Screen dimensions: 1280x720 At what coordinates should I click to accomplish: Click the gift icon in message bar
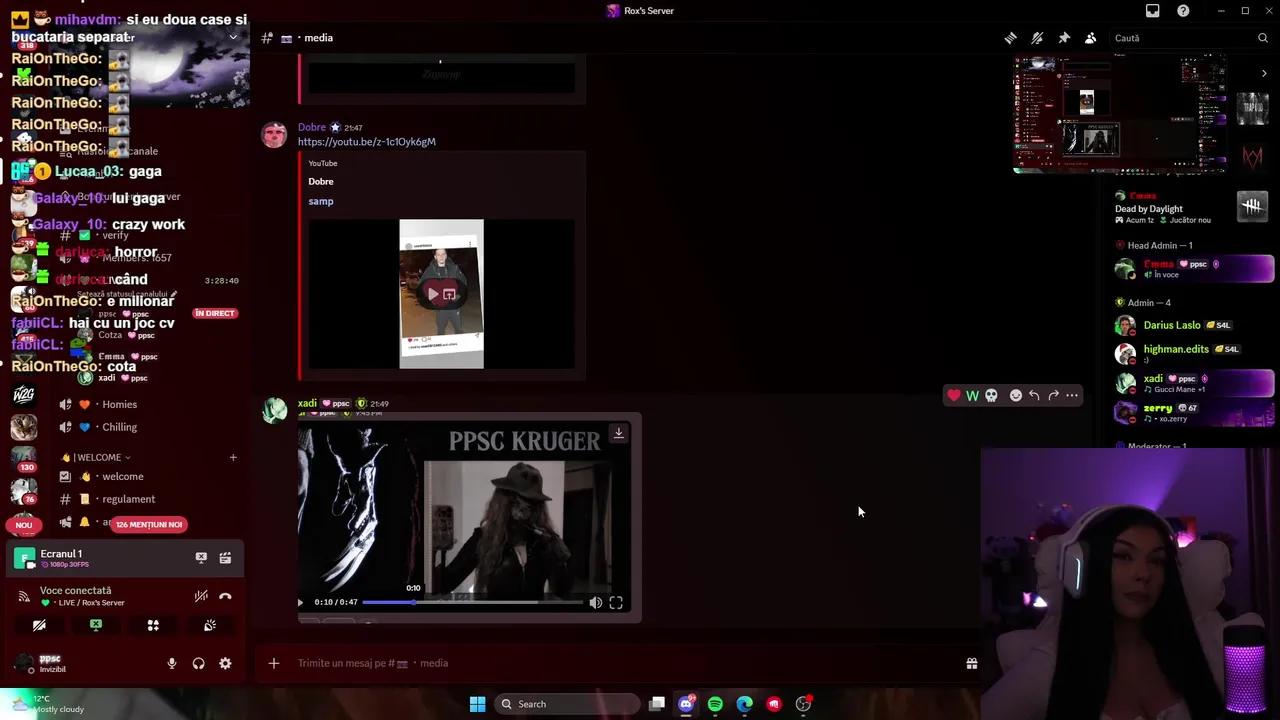(x=971, y=663)
